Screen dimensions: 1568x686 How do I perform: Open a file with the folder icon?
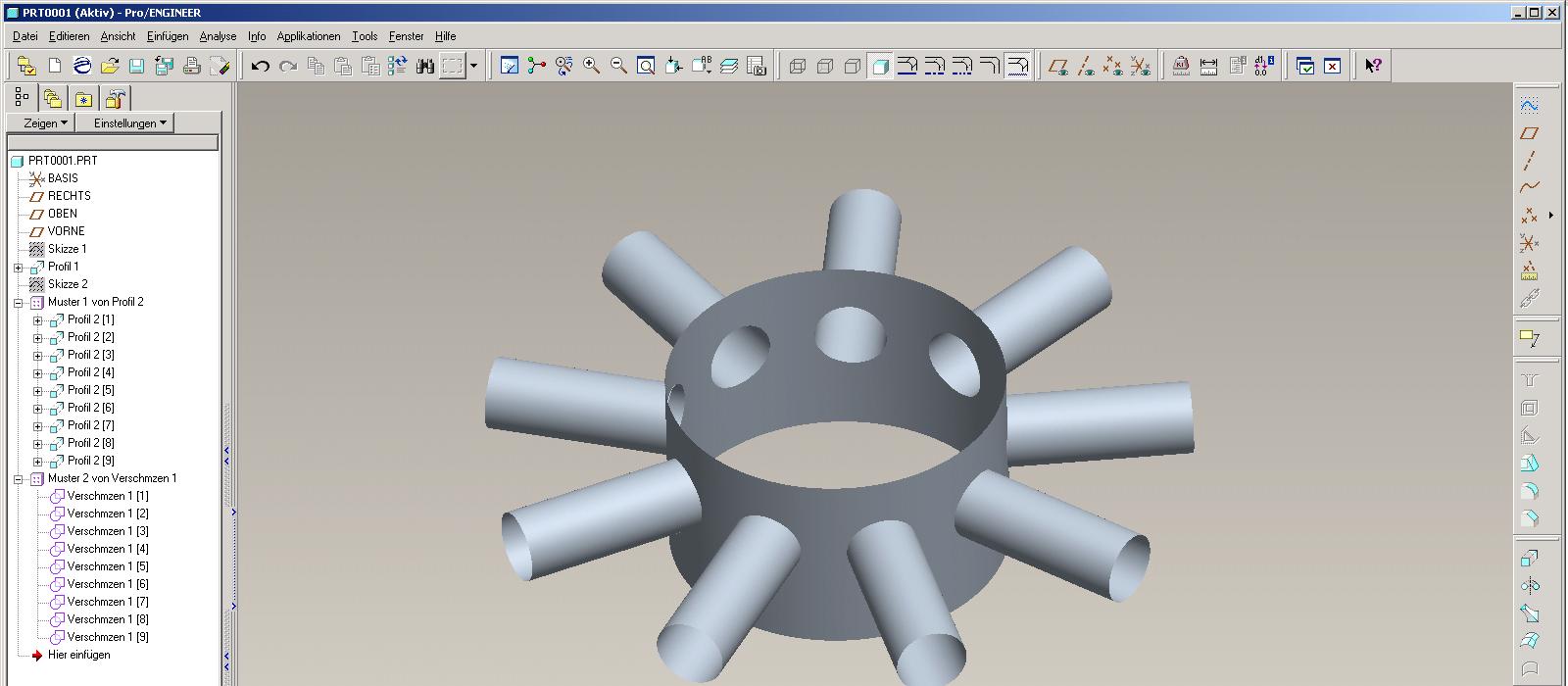coord(110,66)
